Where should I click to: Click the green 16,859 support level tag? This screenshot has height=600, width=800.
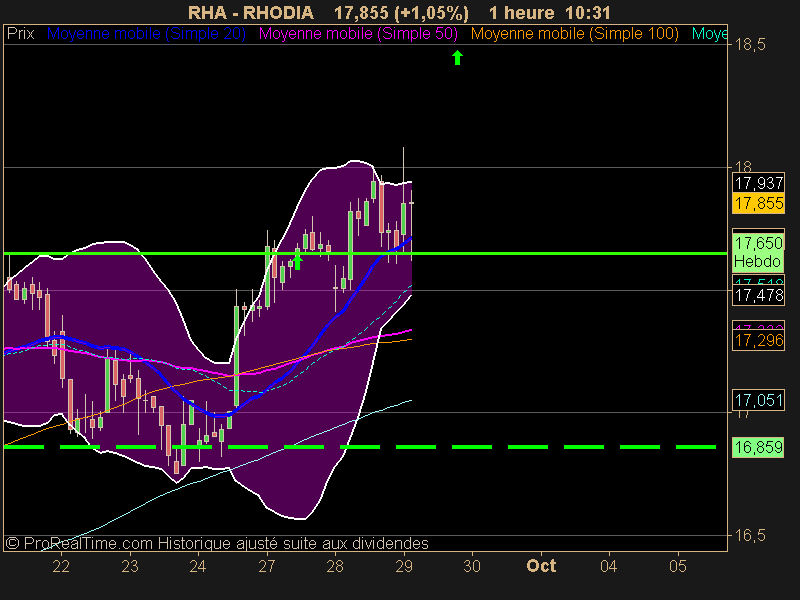(x=758, y=447)
